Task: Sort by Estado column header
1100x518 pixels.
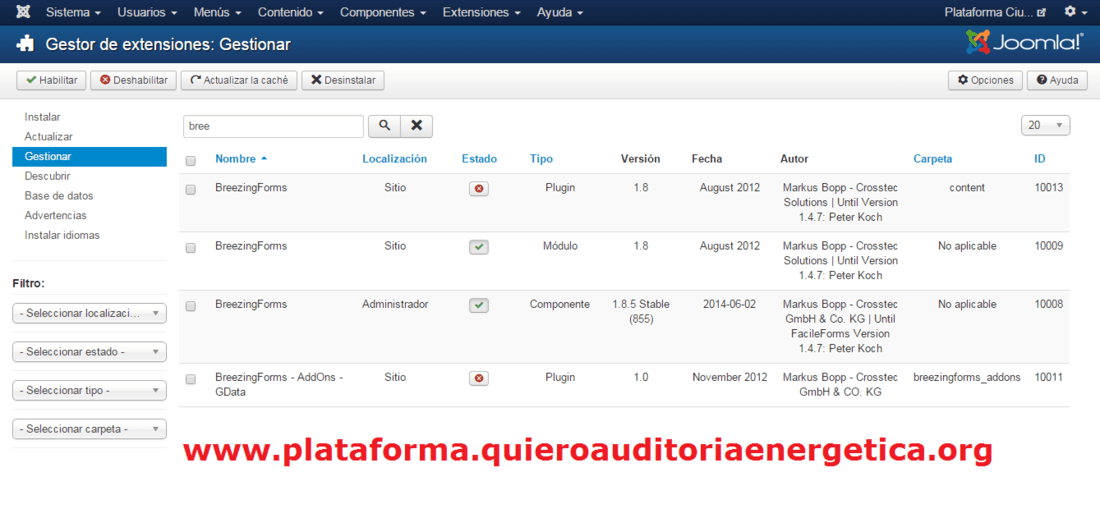Action: (x=479, y=159)
